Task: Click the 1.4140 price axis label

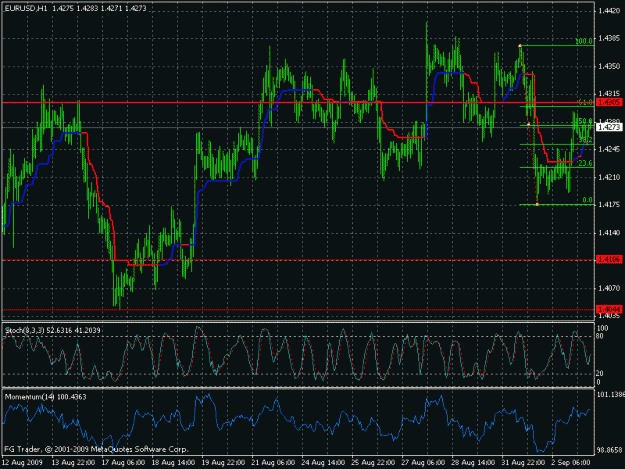Action: pyautogui.click(x=609, y=232)
